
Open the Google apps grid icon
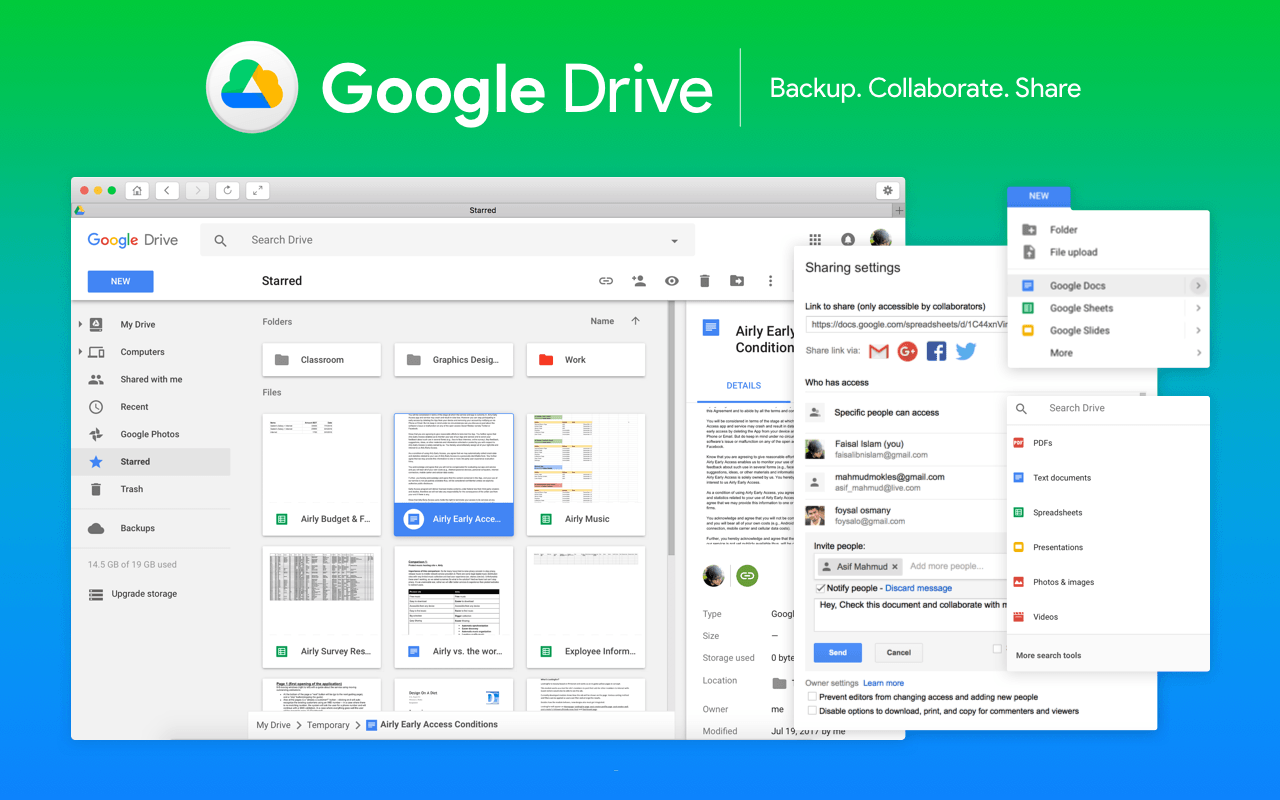coord(815,240)
